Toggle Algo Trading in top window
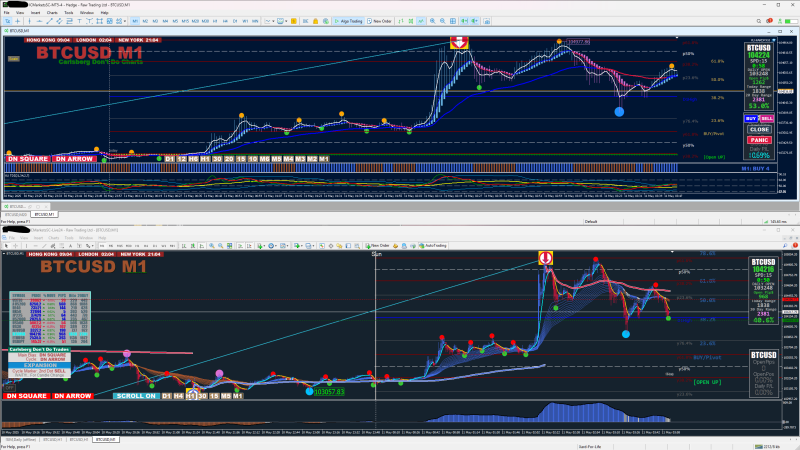800x450 pixels. pyautogui.click(x=348, y=21)
